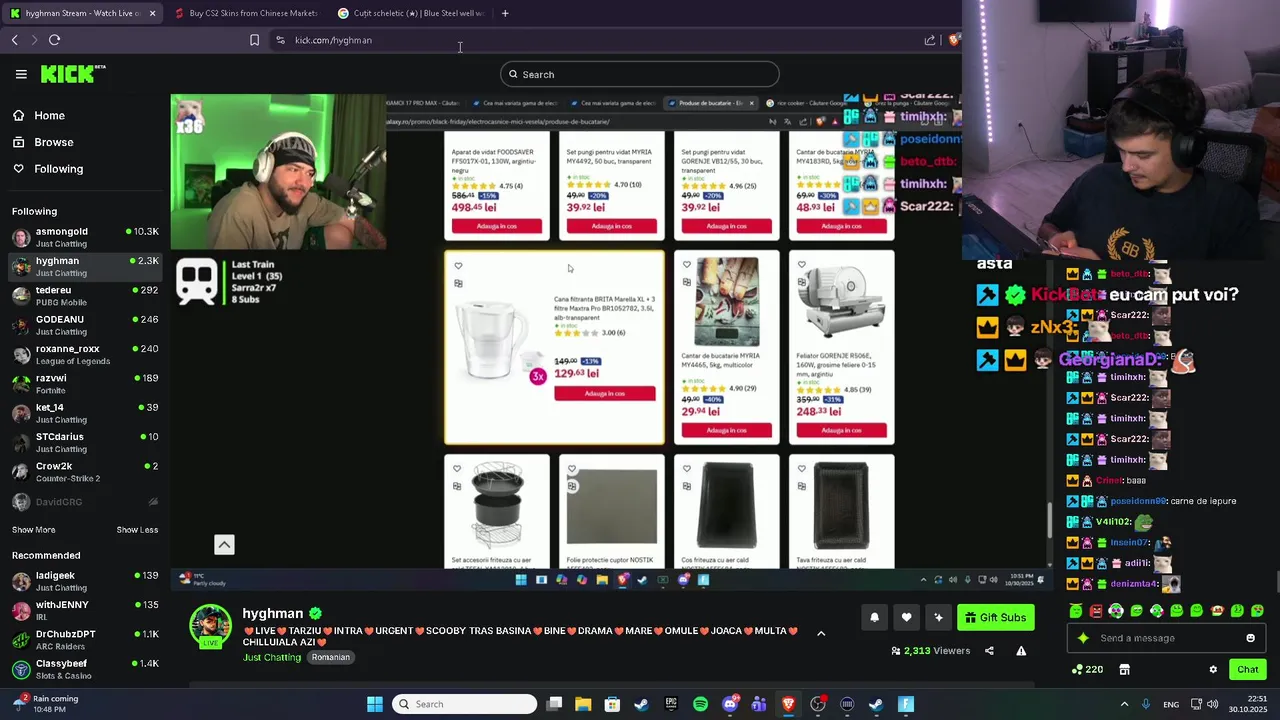Click the Just Chatting category link

(271, 657)
